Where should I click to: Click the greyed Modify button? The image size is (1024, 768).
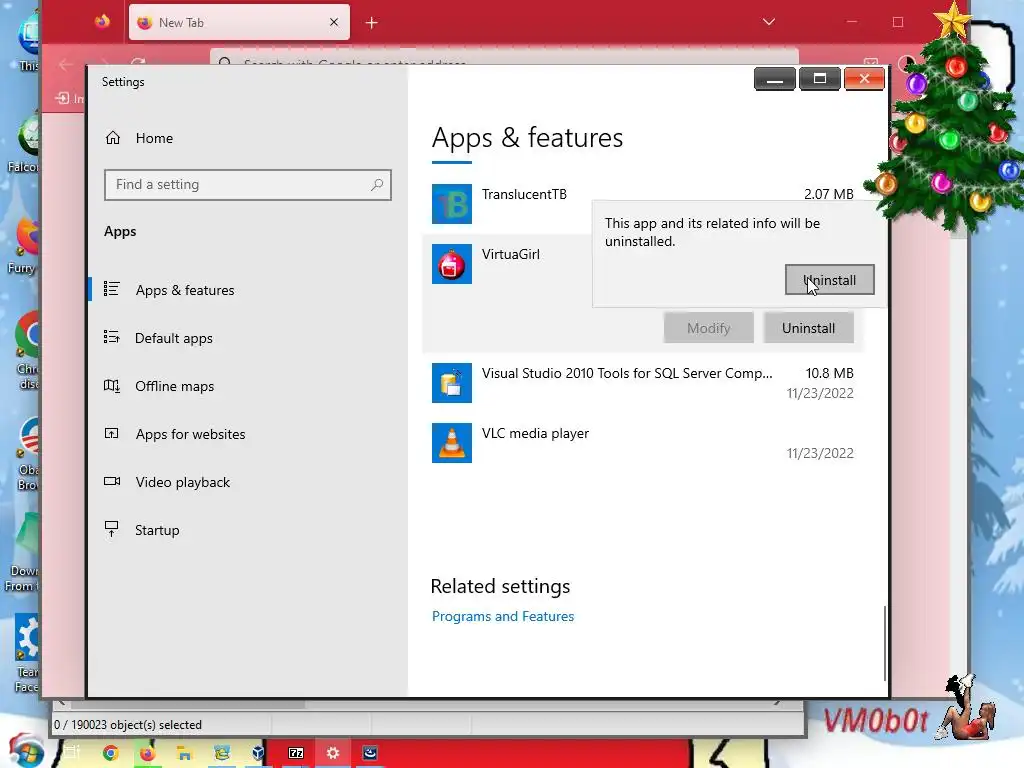tap(709, 328)
